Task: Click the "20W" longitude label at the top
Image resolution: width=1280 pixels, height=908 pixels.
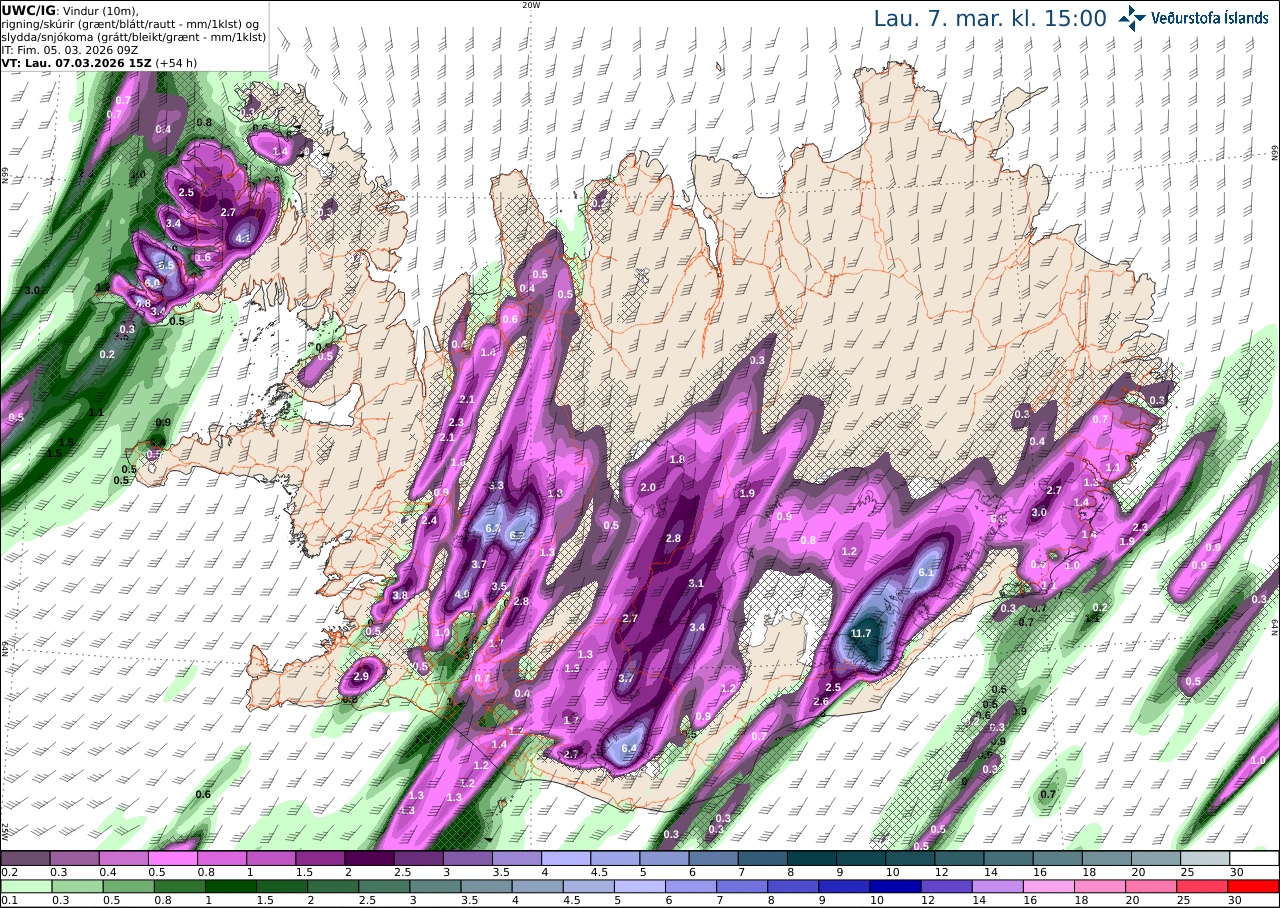Action: pyautogui.click(x=530, y=5)
